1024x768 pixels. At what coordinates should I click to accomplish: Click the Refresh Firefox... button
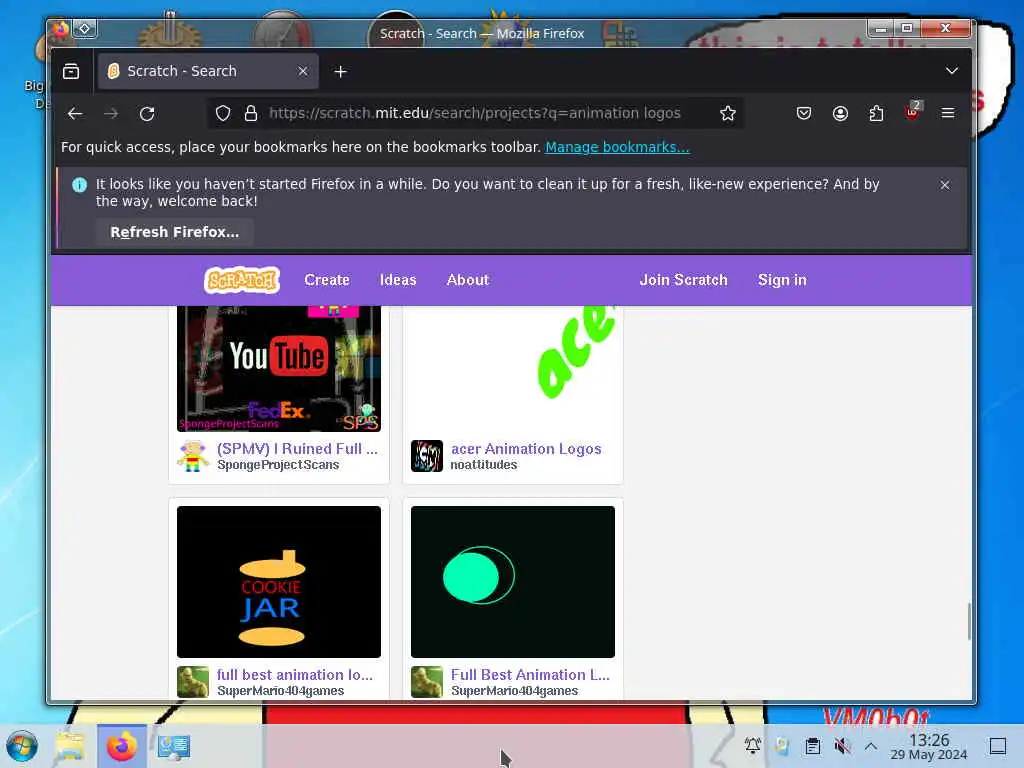pos(174,232)
